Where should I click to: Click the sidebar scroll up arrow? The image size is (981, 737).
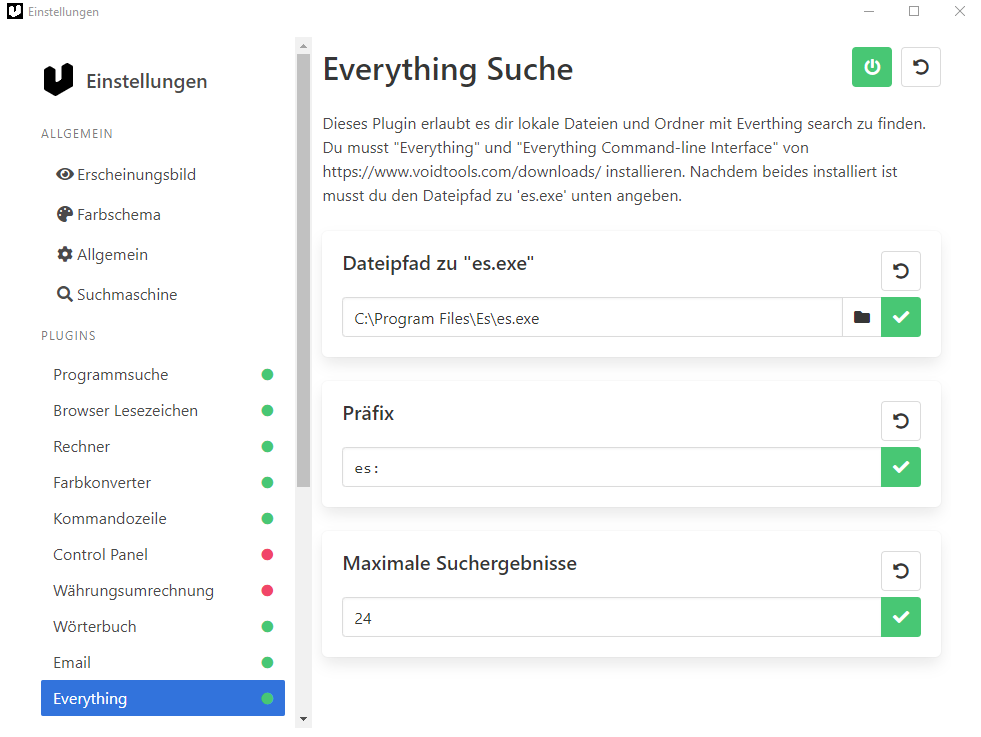click(303, 46)
